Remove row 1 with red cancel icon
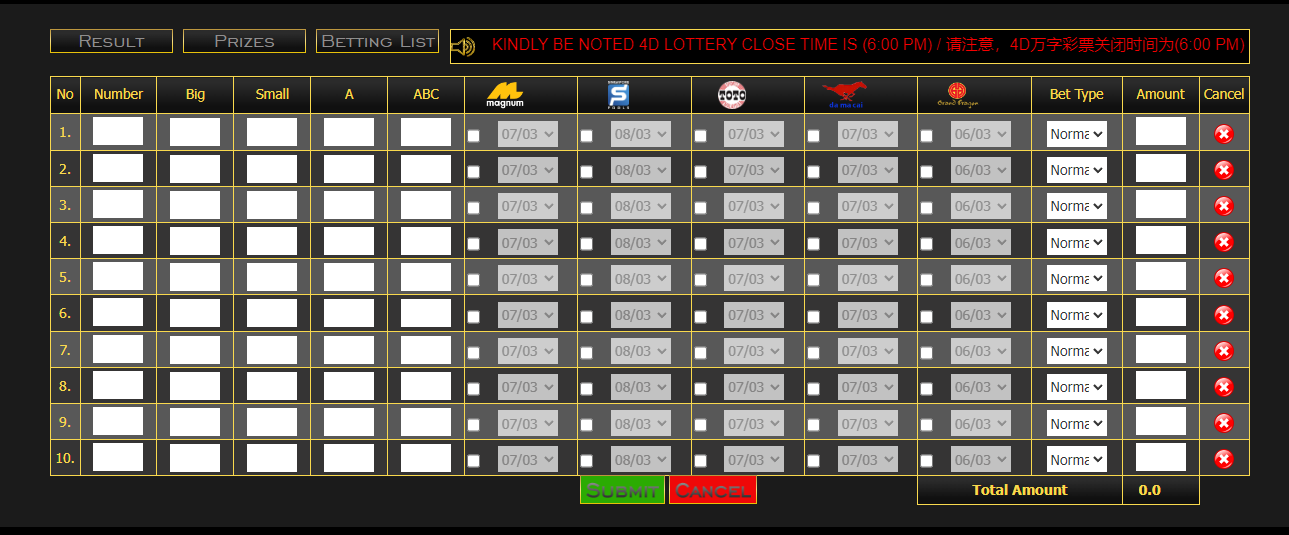1289x535 pixels. point(1223,134)
